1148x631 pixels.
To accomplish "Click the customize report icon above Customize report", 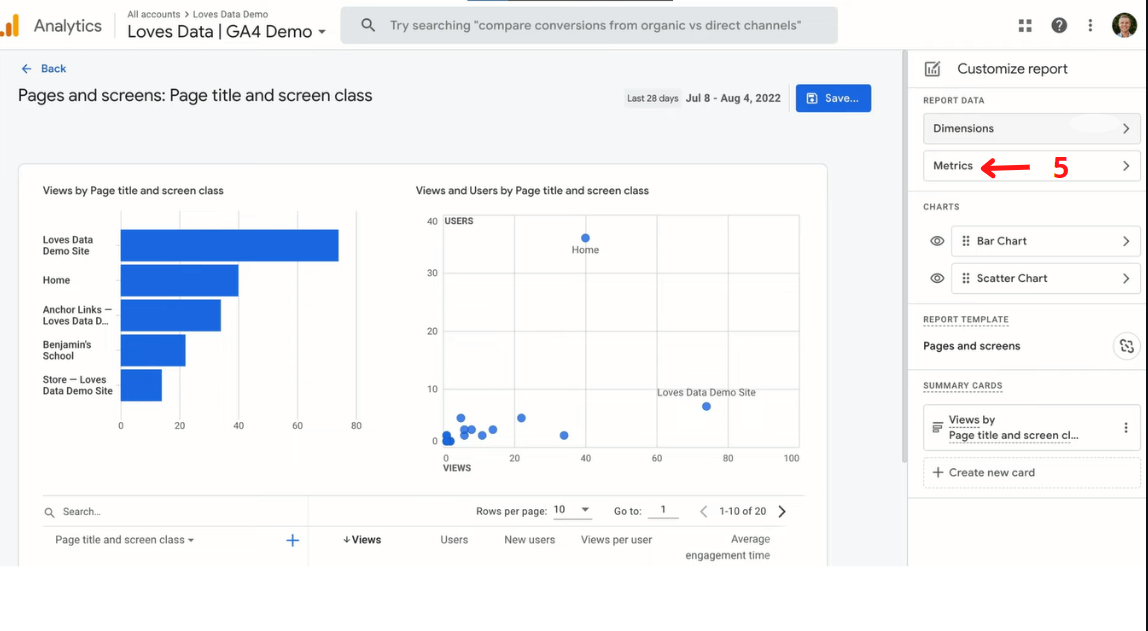I will [934, 68].
